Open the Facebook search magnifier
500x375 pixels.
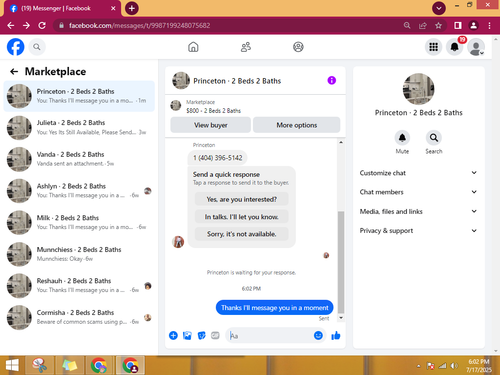[37, 47]
